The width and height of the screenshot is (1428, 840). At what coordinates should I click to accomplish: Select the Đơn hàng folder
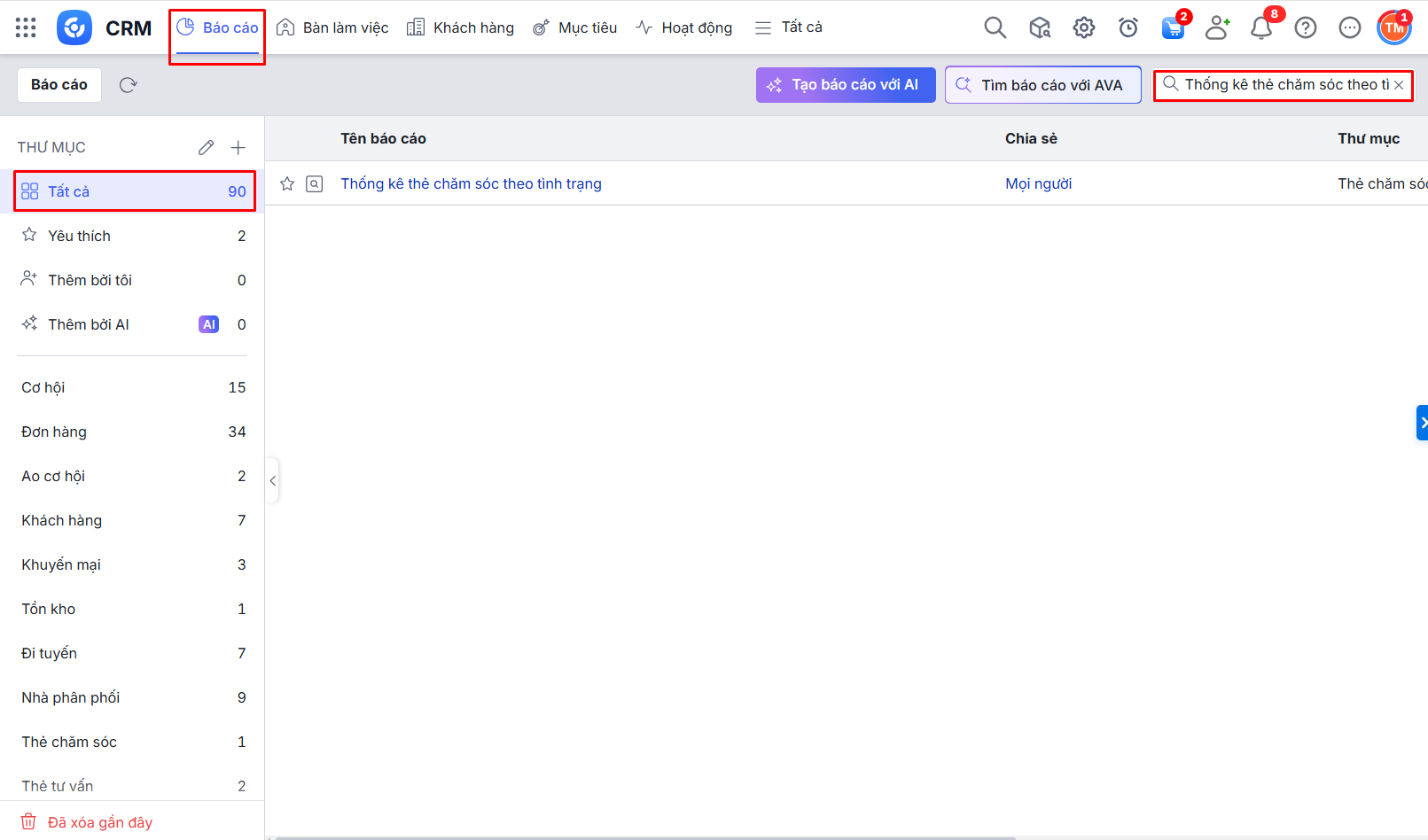[x=54, y=432]
